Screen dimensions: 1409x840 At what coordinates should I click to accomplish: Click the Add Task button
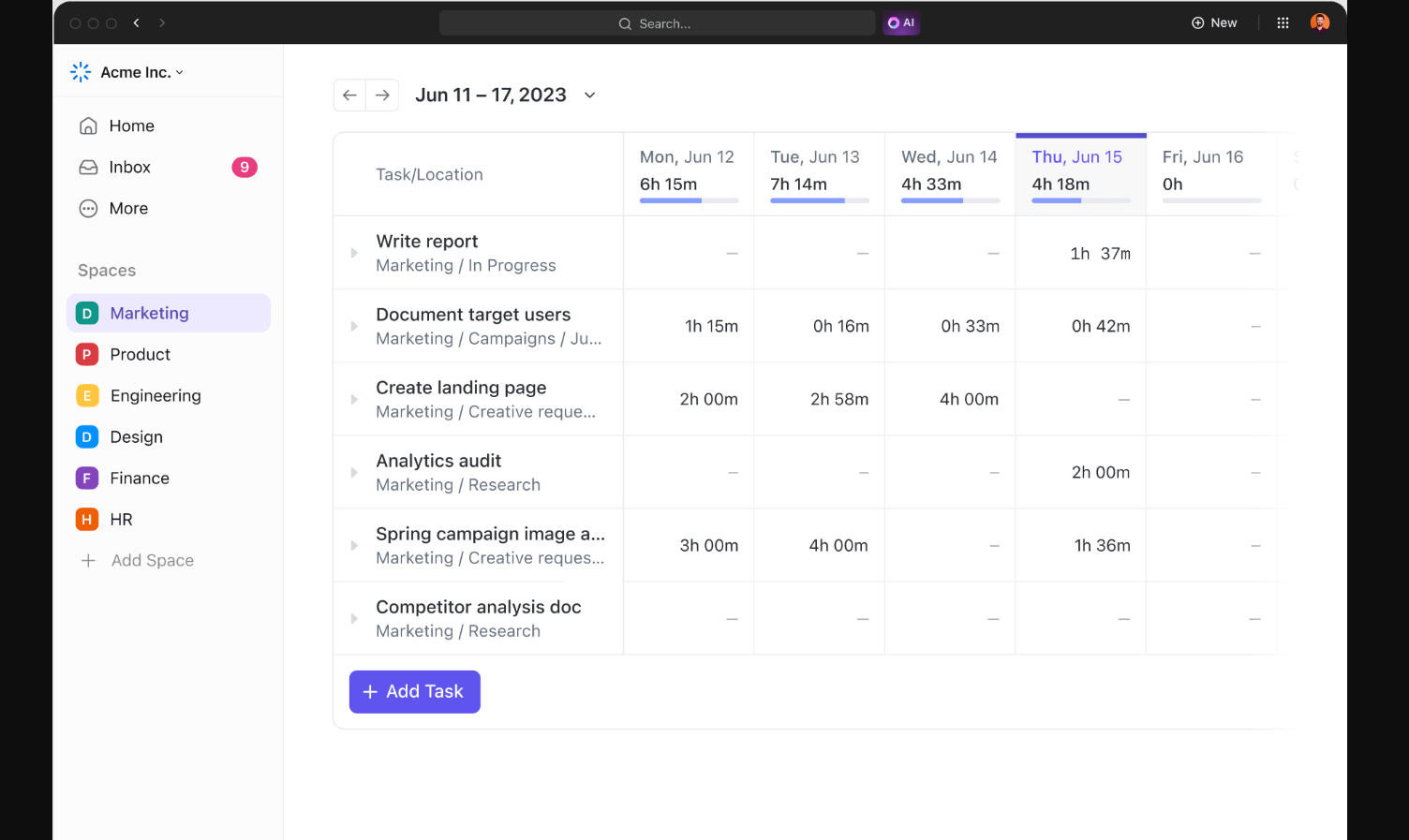pyautogui.click(x=415, y=691)
